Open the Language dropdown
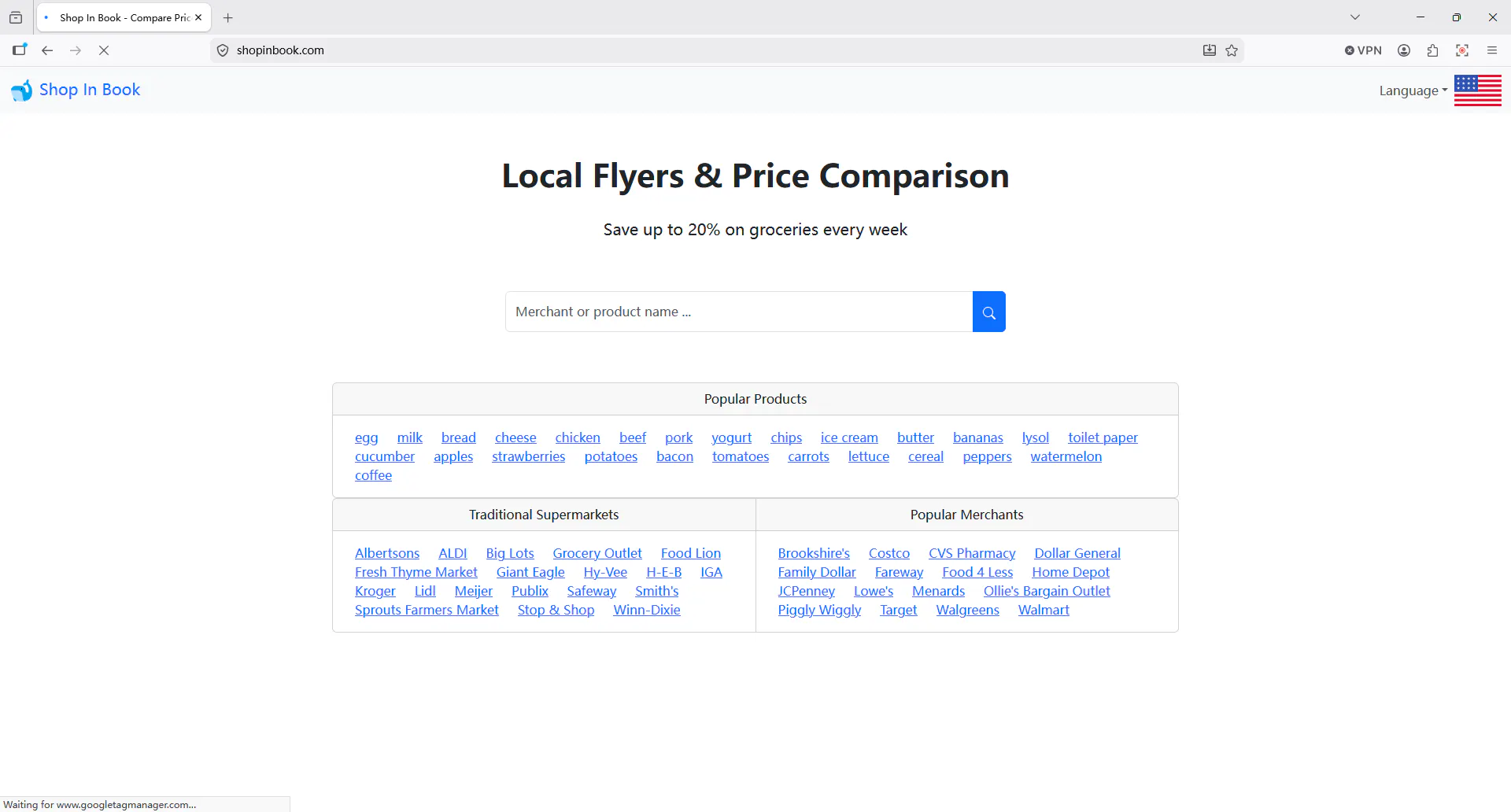Image resolution: width=1511 pixels, height=812 pixels. (1413, 90)
